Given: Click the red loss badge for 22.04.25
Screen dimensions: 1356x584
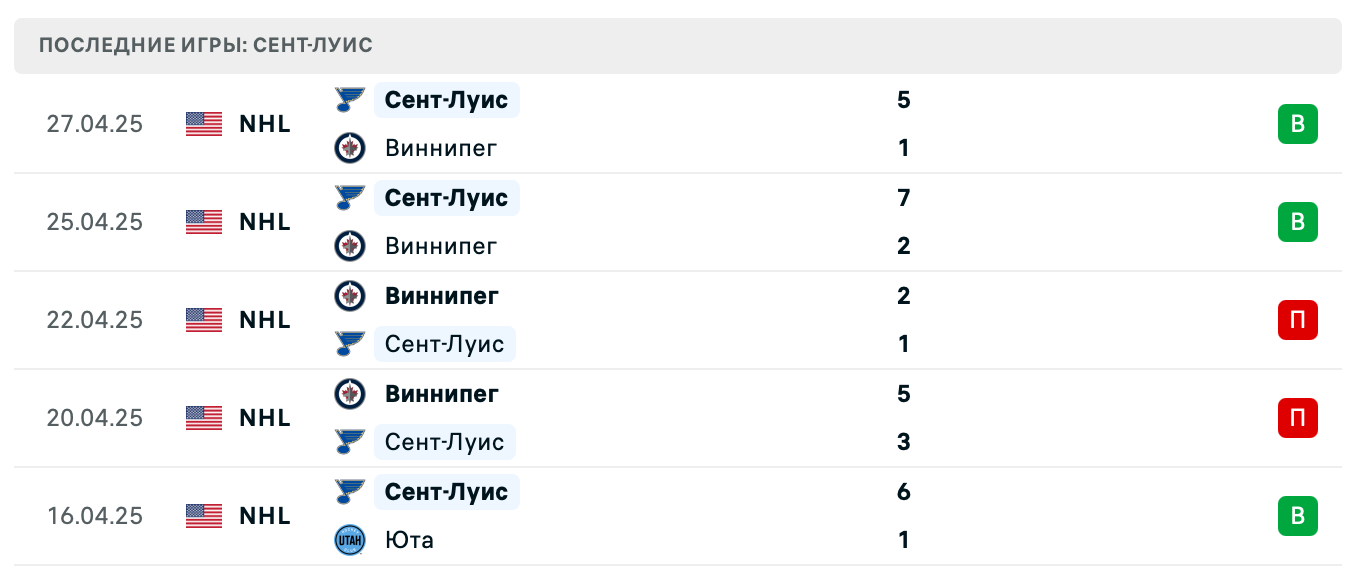Looking at the screenshot, I should point(1297,320).
